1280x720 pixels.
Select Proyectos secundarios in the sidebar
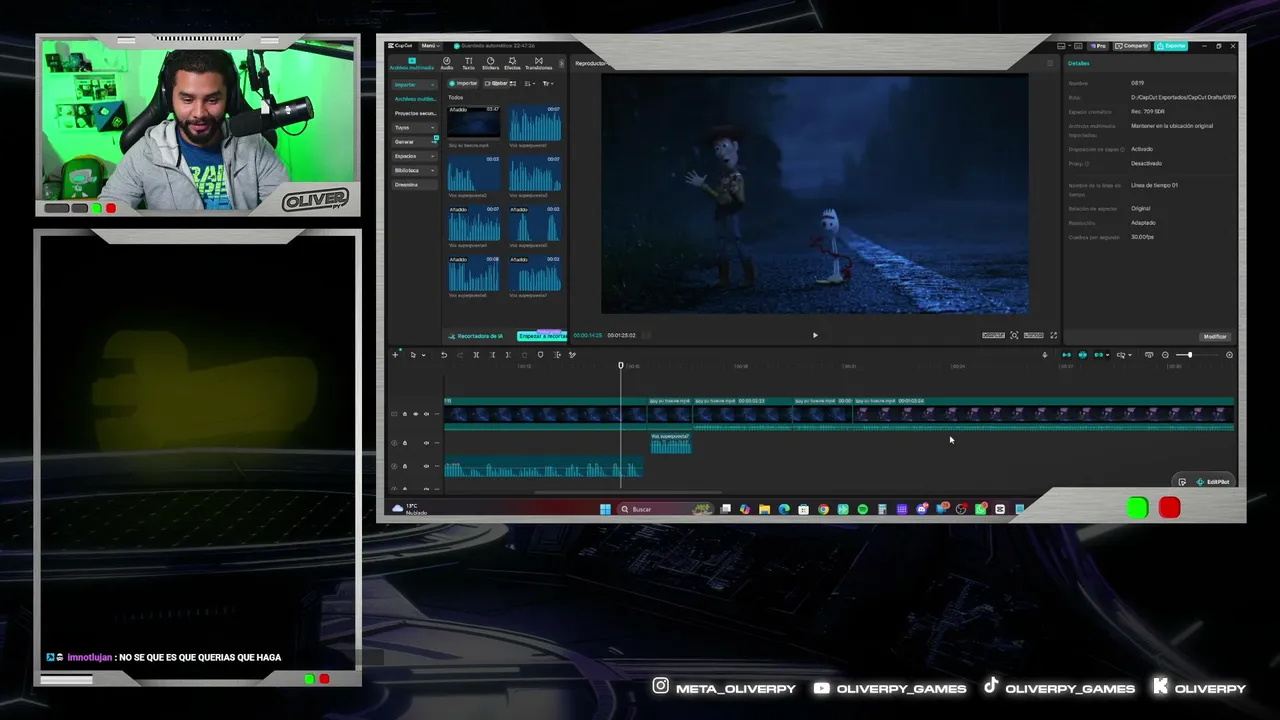tap(415, 113)
